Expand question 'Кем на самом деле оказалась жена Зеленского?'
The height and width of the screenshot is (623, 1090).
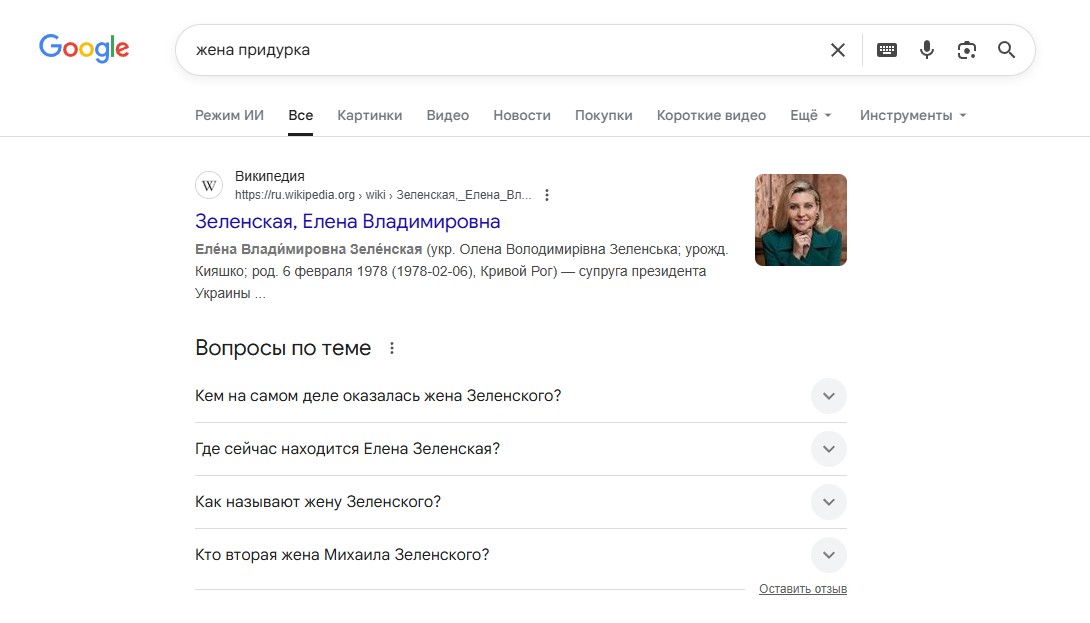pos(521,396)
